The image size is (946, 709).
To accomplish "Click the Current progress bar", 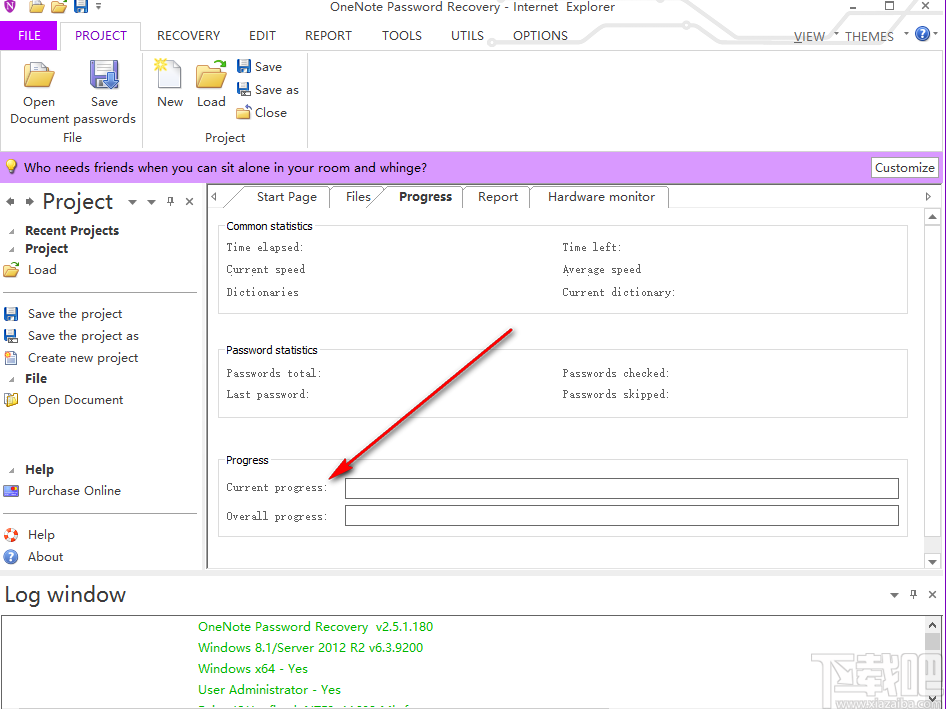I will (x=621, y=488).
